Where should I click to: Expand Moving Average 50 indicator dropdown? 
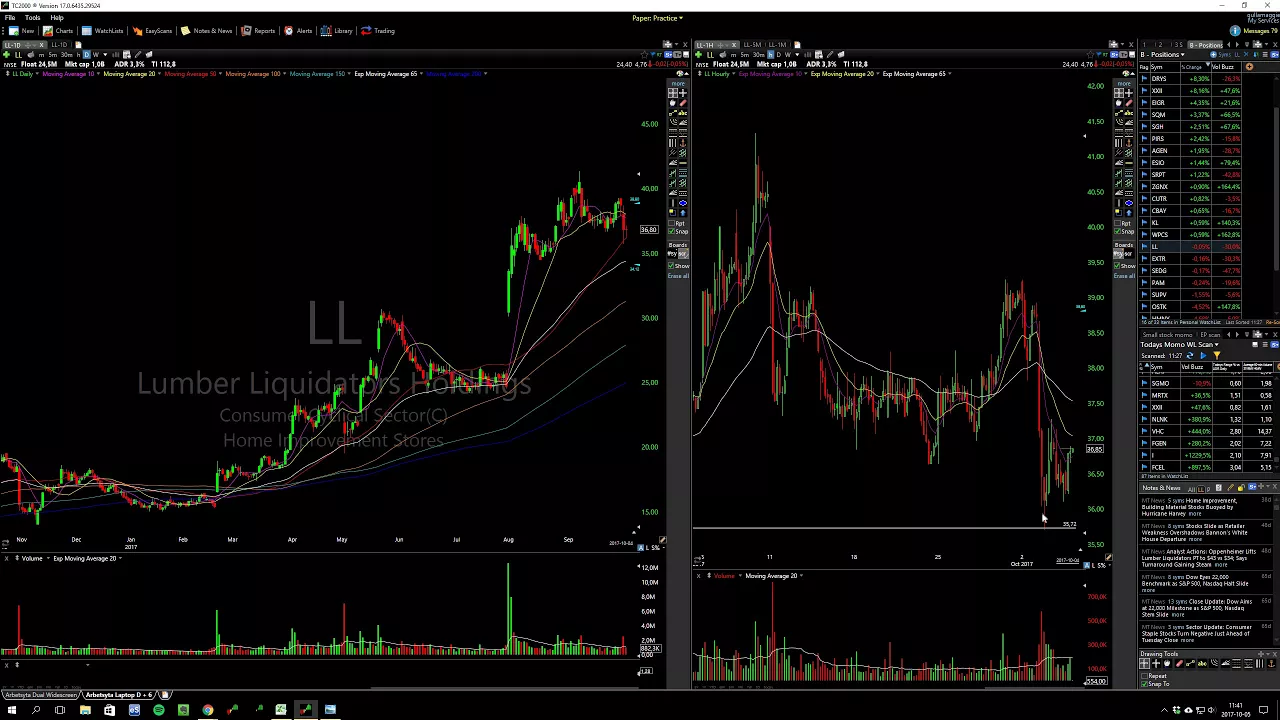tap(220, 74)
